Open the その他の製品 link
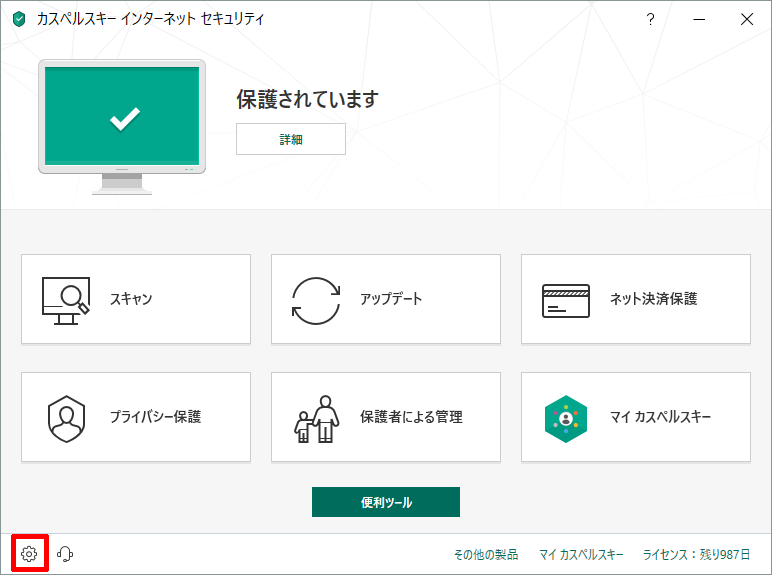Viewport: 772px width, 575px height. [x=485, y=555]
